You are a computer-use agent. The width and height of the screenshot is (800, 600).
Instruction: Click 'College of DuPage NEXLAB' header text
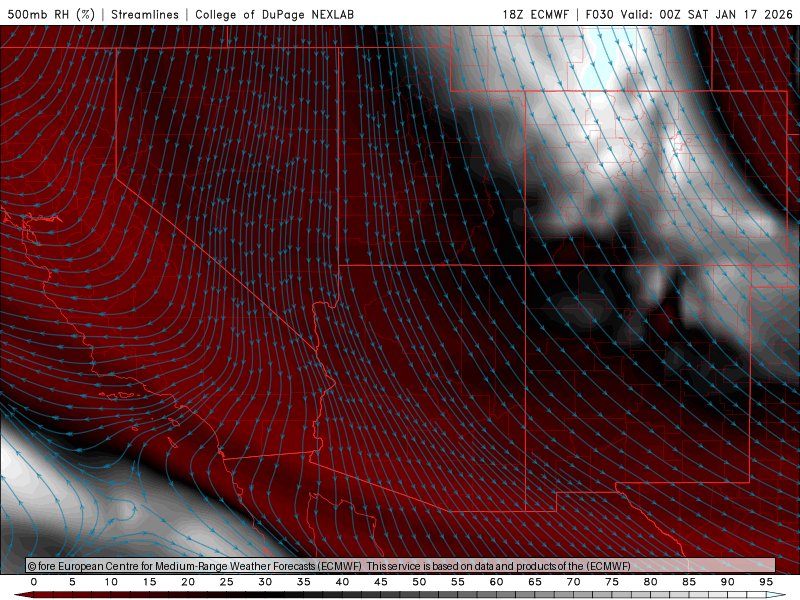pos(274,14)
